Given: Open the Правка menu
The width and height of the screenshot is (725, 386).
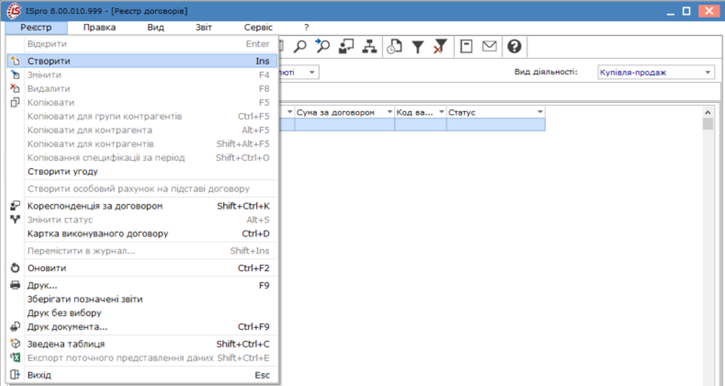Looking at the screenshot, I should pyautogui.click(x=99, y=27).
